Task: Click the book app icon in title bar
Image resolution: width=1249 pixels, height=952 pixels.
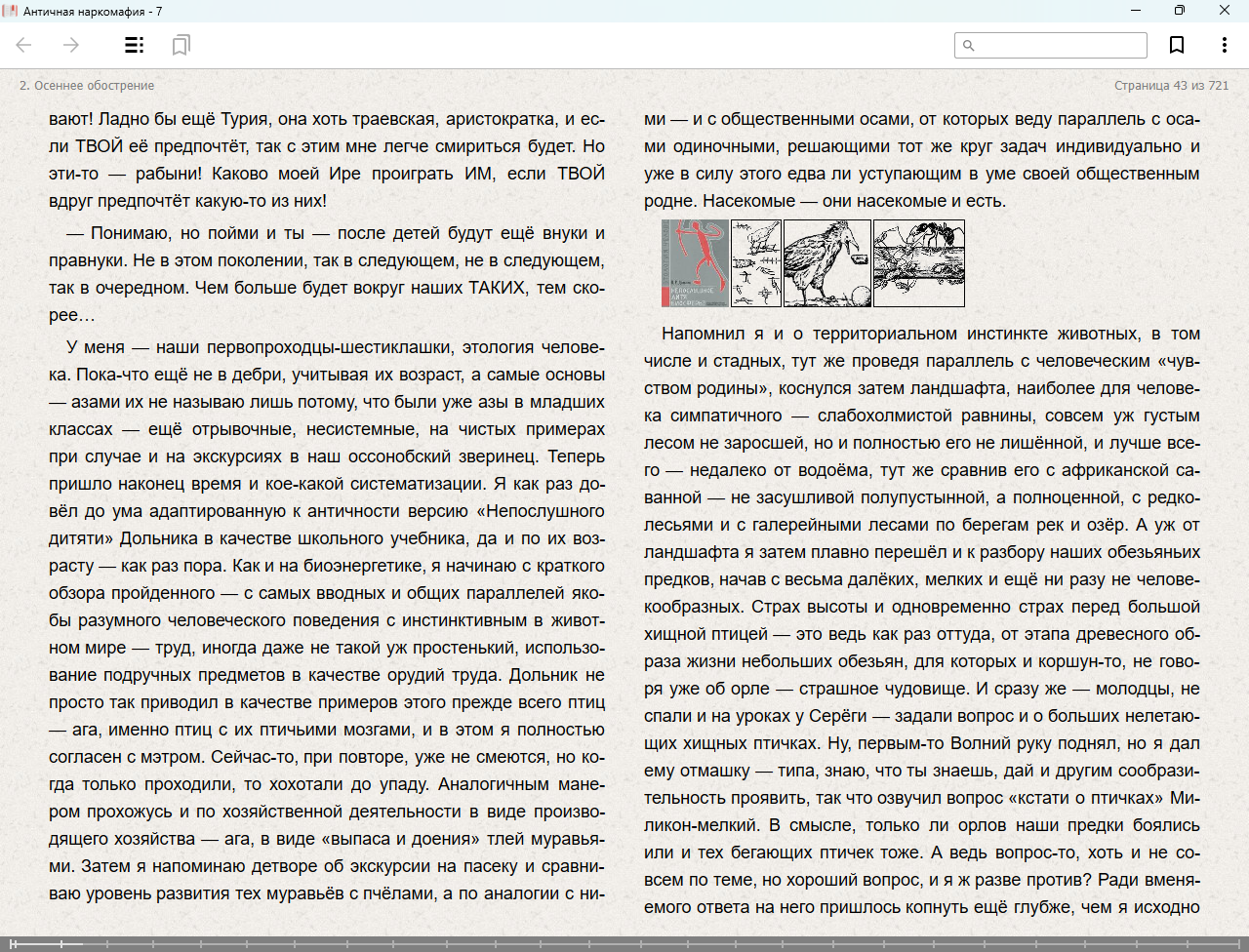Action: [10, 11]
